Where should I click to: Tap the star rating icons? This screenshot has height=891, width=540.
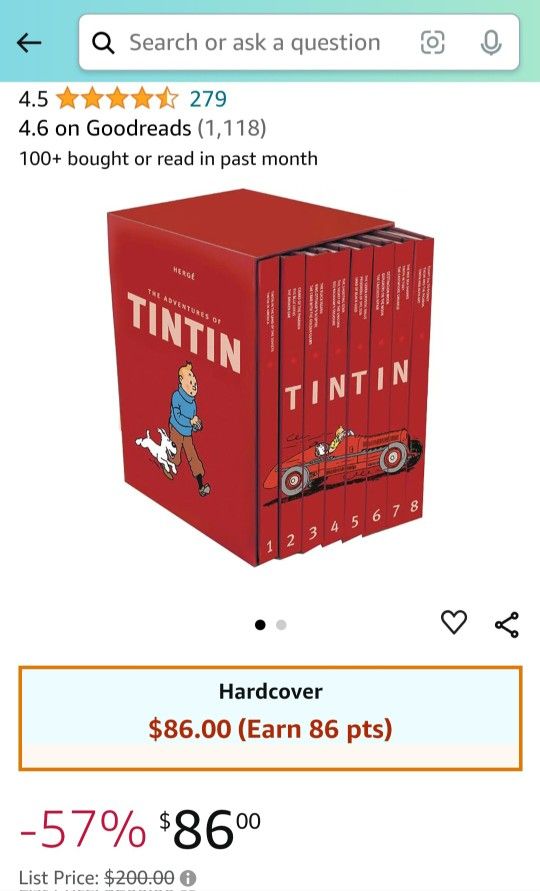point(117,99)
